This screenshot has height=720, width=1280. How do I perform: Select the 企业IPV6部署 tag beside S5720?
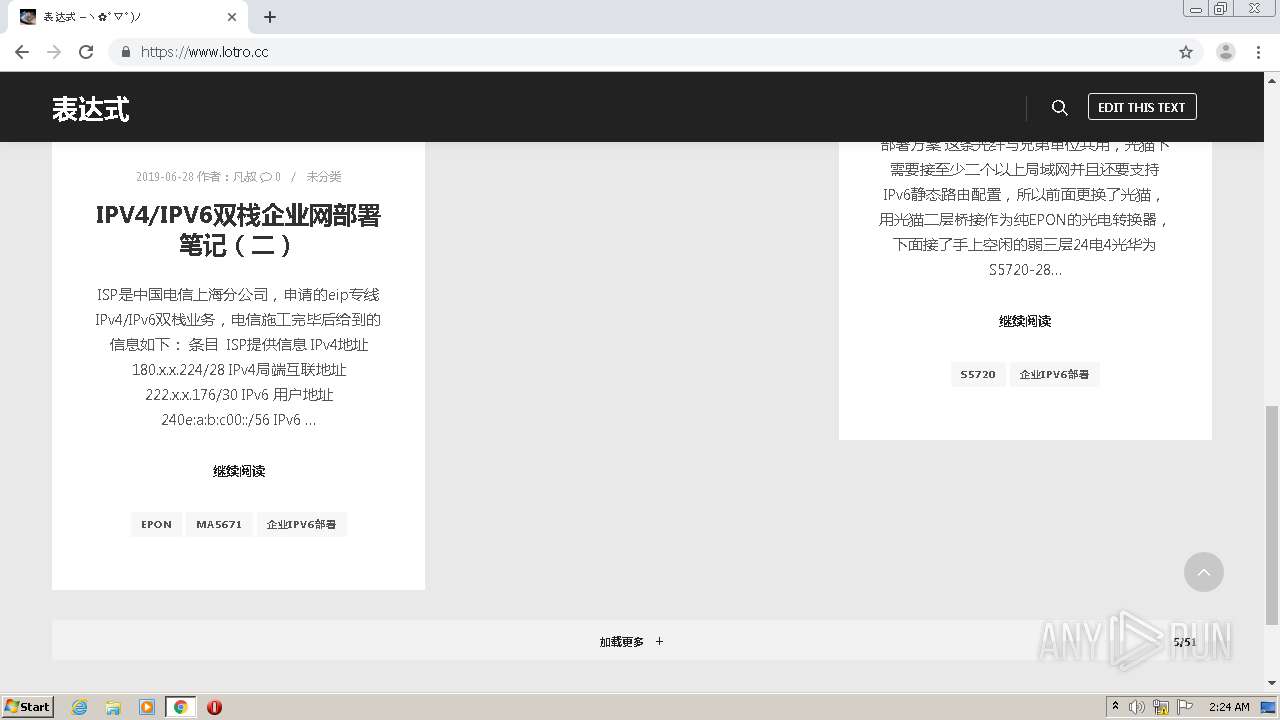(1054, 374)
